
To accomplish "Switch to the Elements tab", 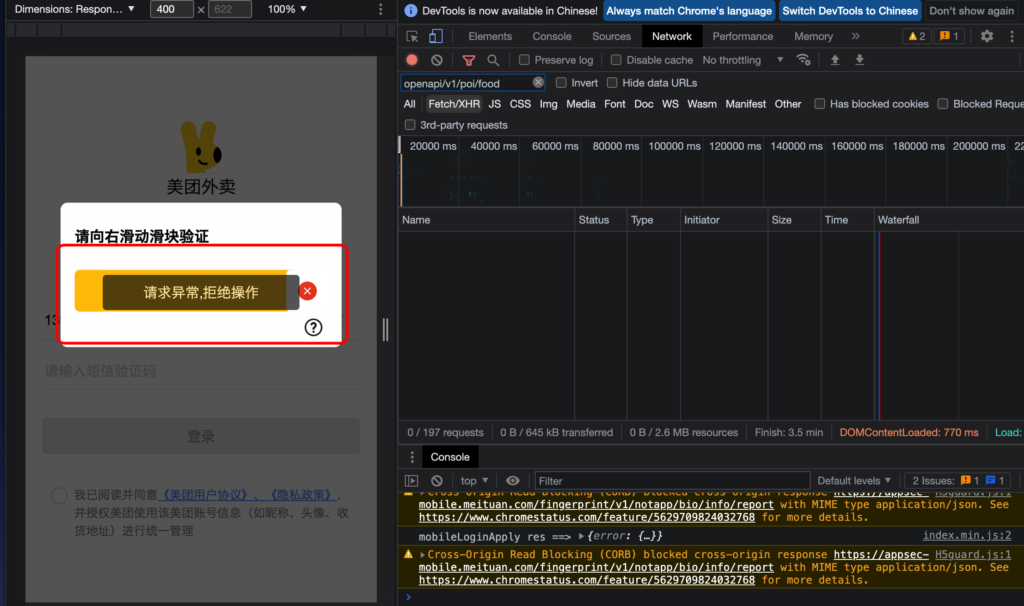I will pos(490,36).
